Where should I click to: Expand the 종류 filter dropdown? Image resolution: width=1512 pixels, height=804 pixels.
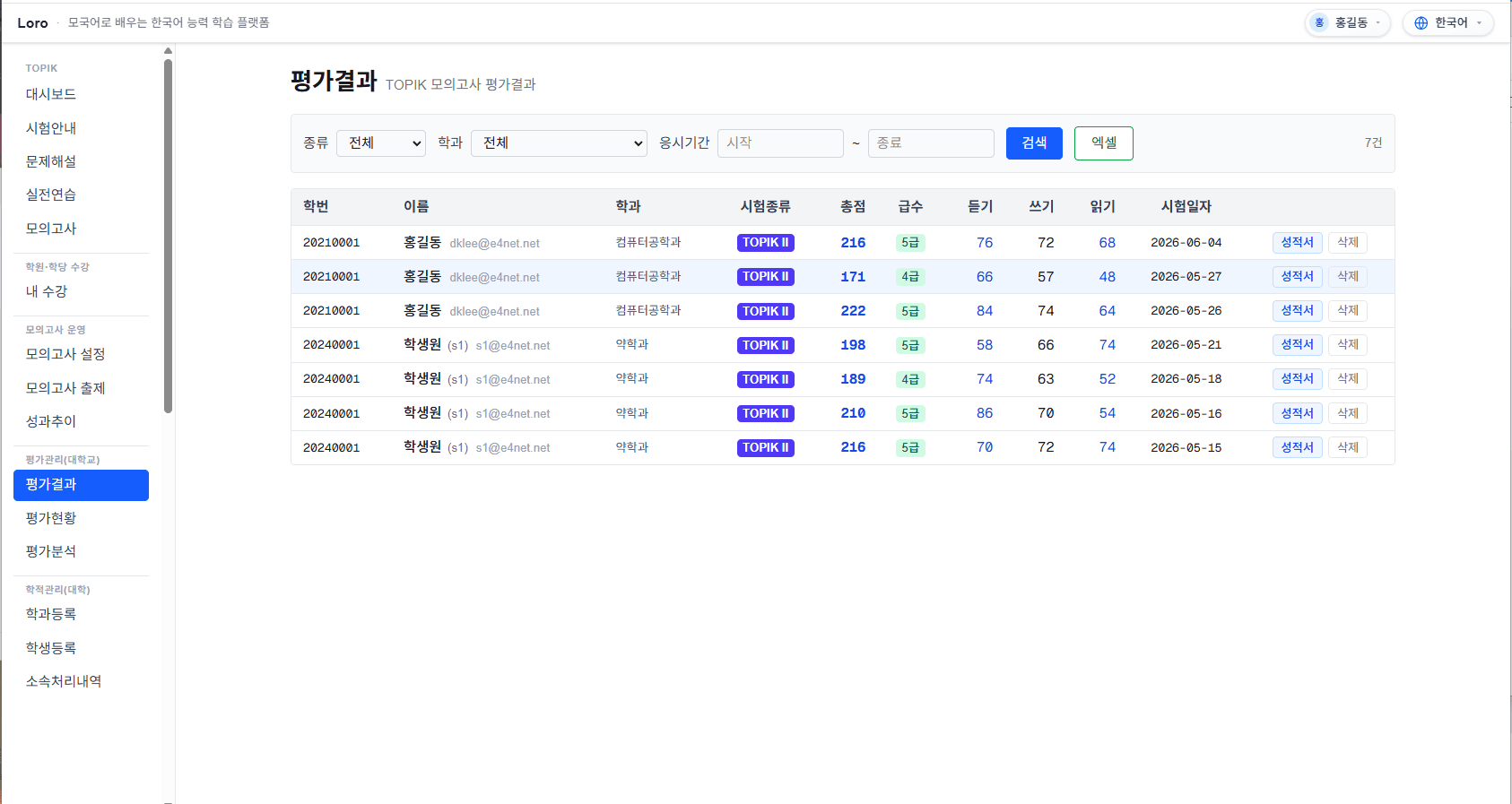pyautogui.click(x=381, y=143)
